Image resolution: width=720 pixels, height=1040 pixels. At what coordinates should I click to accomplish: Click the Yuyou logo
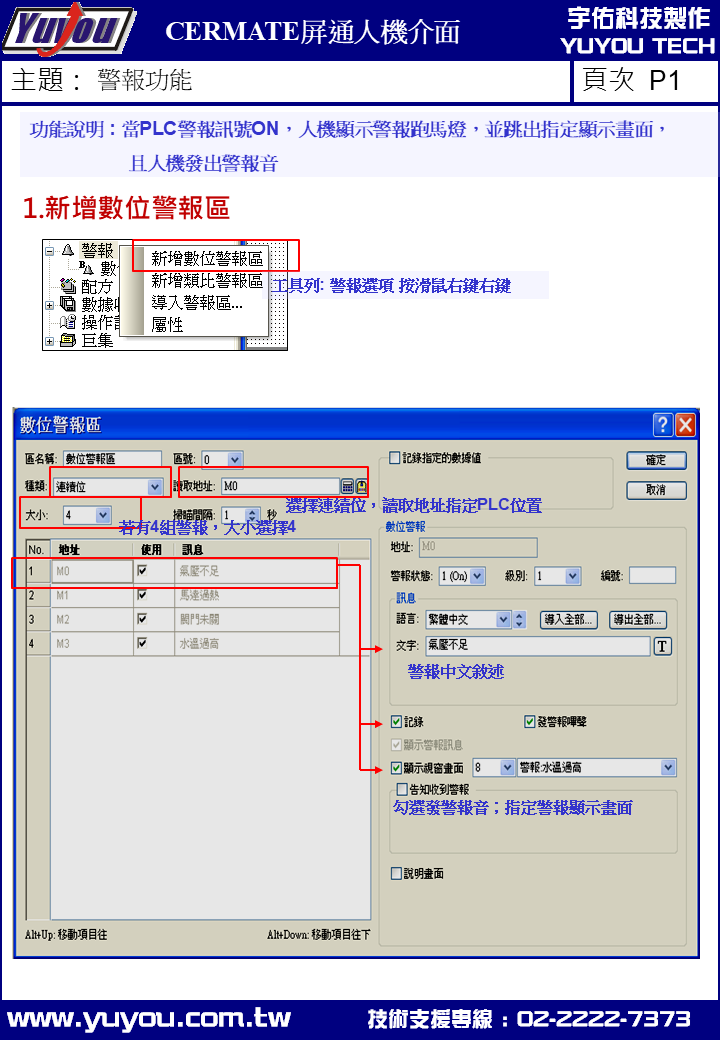(x=70, y=30)
